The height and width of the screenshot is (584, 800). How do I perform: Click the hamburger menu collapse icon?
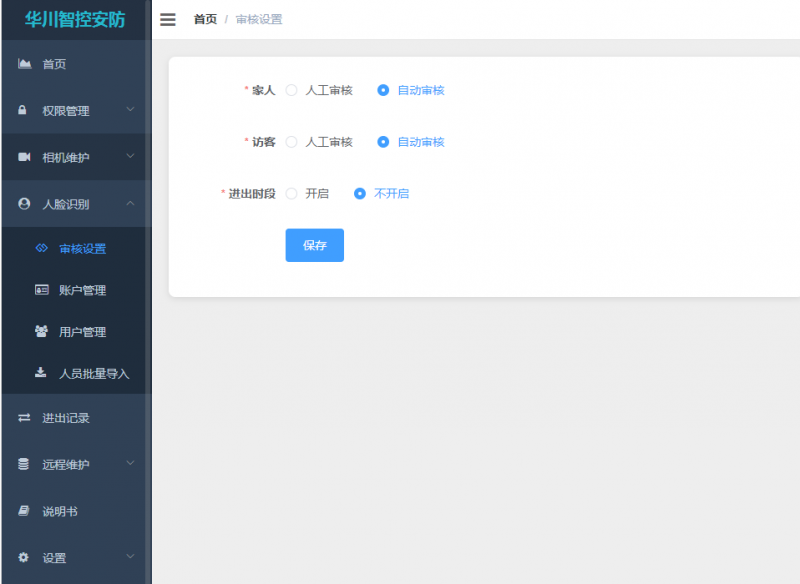(x=168, y=20)
